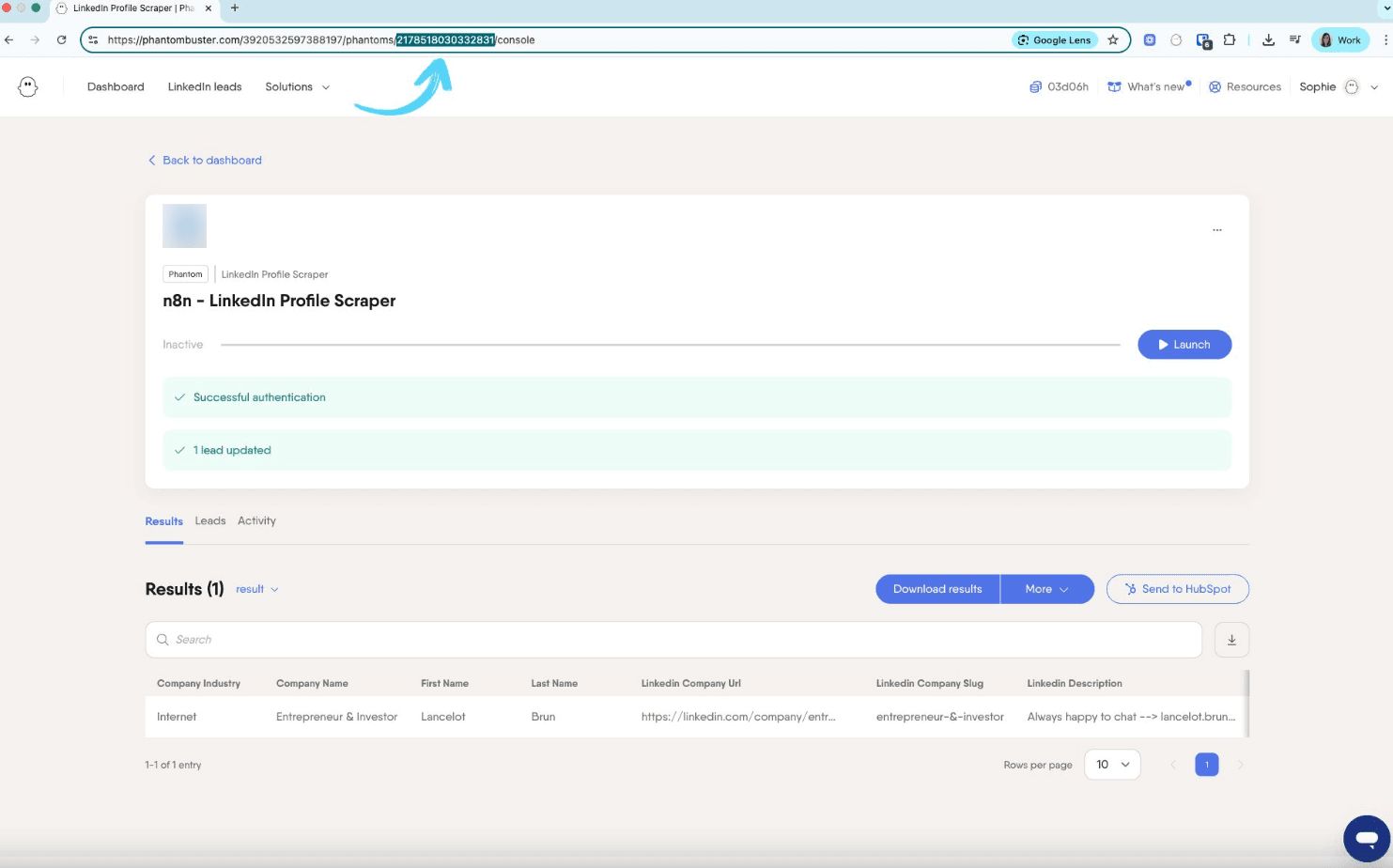This screenshot has width=1393, height=868.
Task: Switch to the Leads tab
Action: [210, 520]
